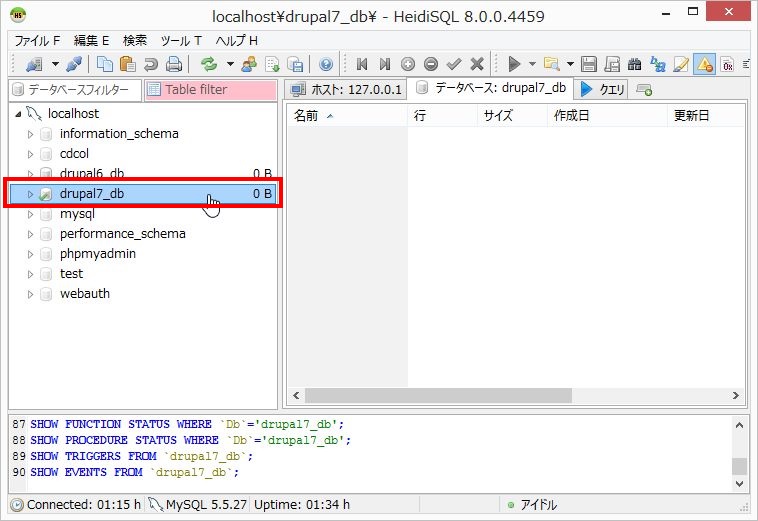This screenshot has width=758, height=521.
Task: Click the SQL log scroll up arrow
Action: click(739, 425)
